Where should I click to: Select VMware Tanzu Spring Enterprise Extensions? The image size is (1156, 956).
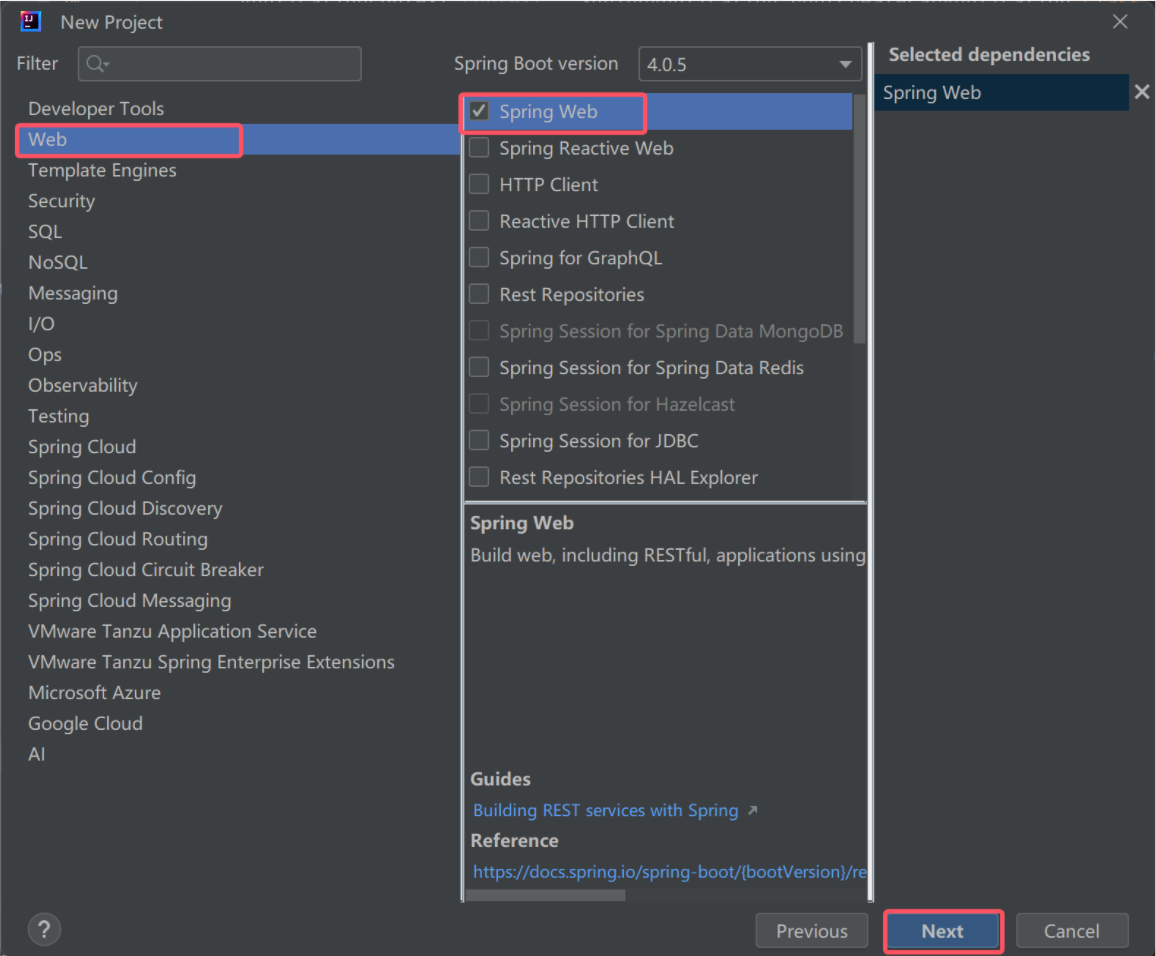[x=211, y=662]
